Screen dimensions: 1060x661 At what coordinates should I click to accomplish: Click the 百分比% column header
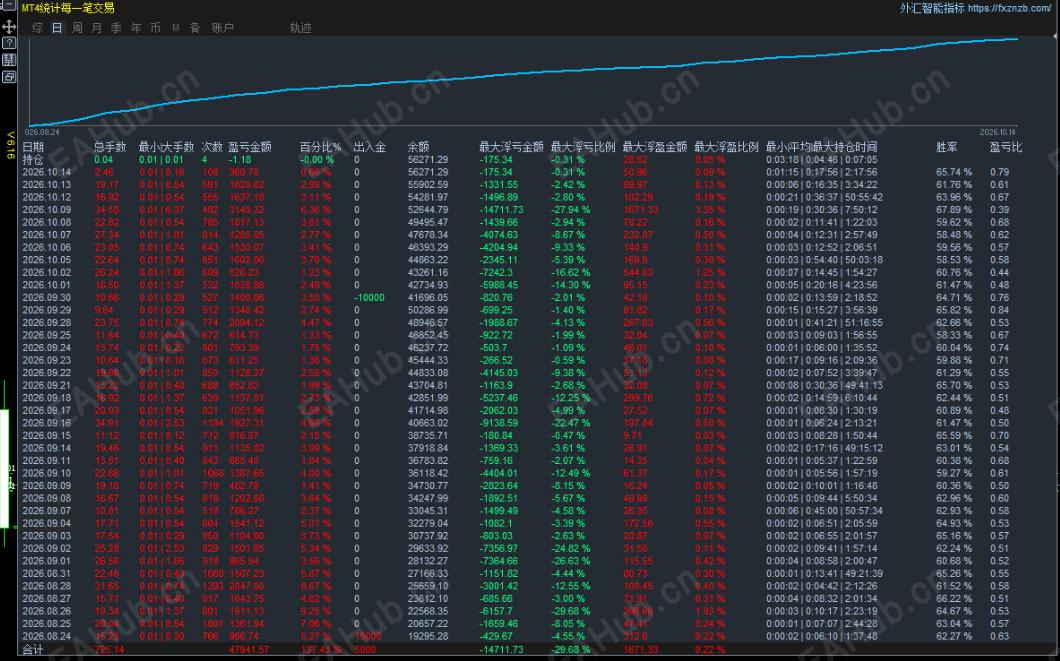pos(320,147)
